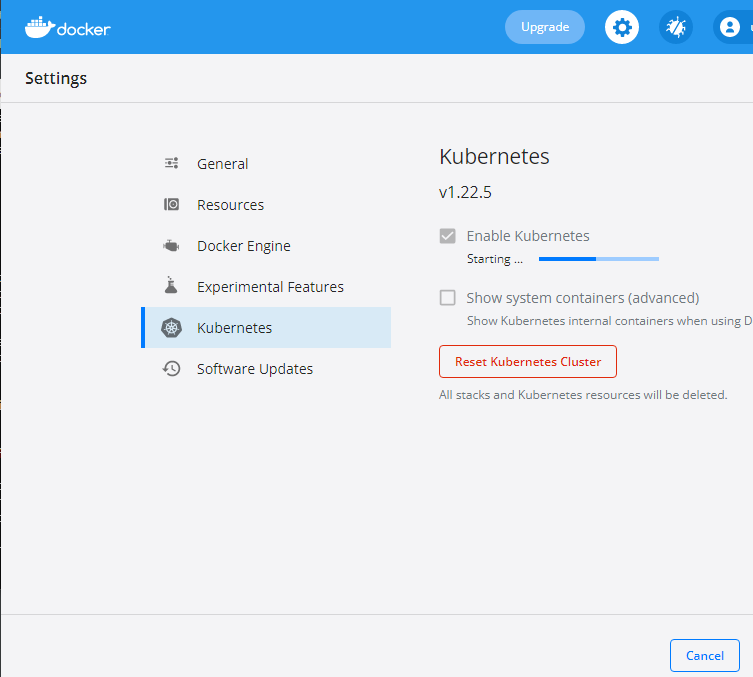Check Show system containers (advanced)

(448, 298)
